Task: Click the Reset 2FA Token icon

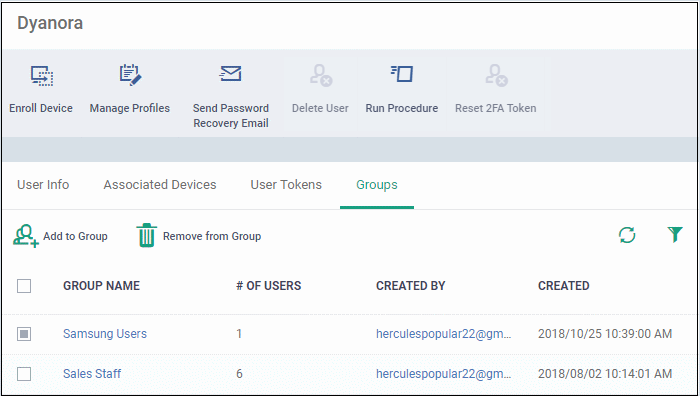Action: coord(496,75)
